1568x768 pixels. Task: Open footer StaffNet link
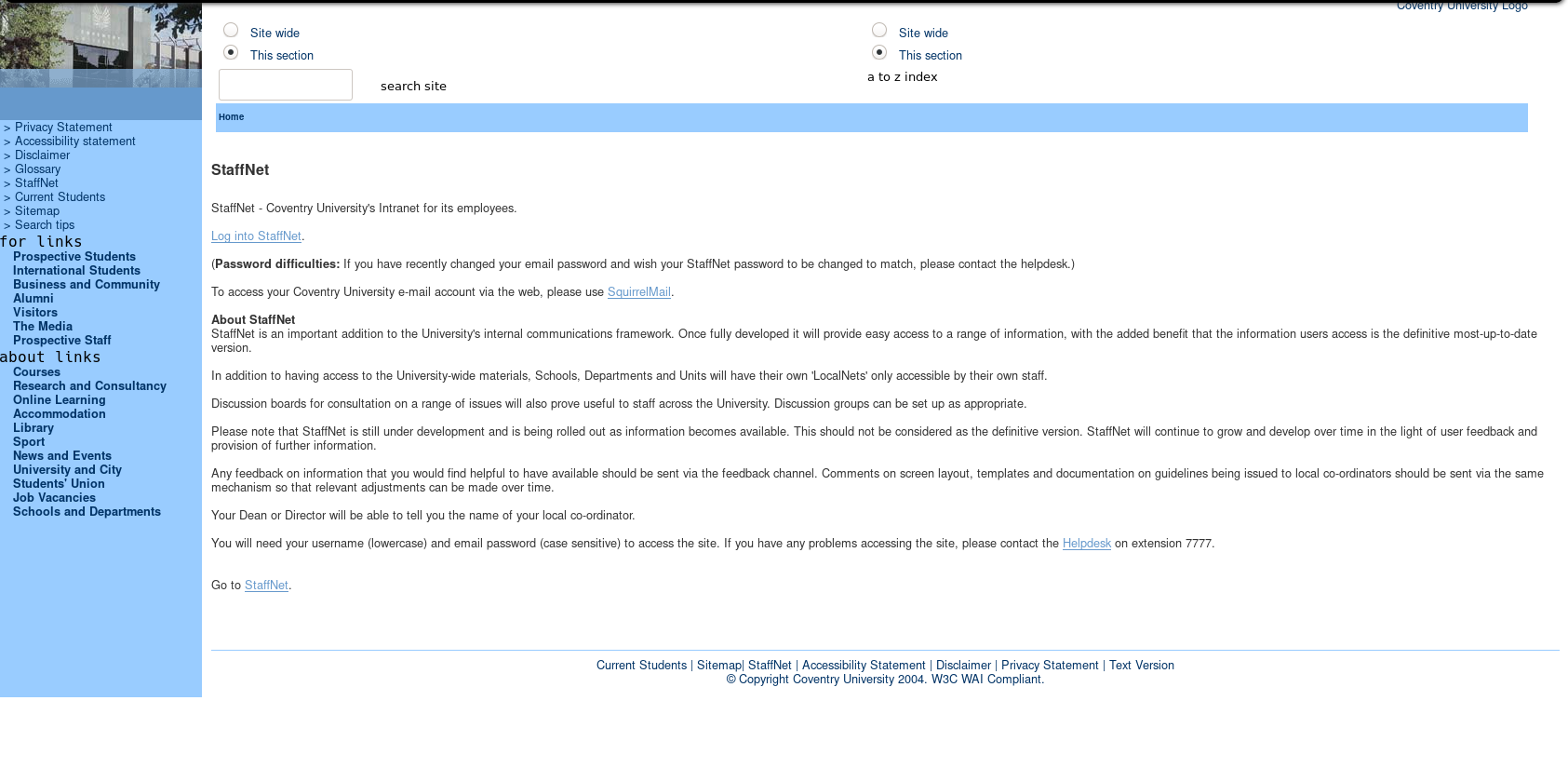[x=770, y=666]
